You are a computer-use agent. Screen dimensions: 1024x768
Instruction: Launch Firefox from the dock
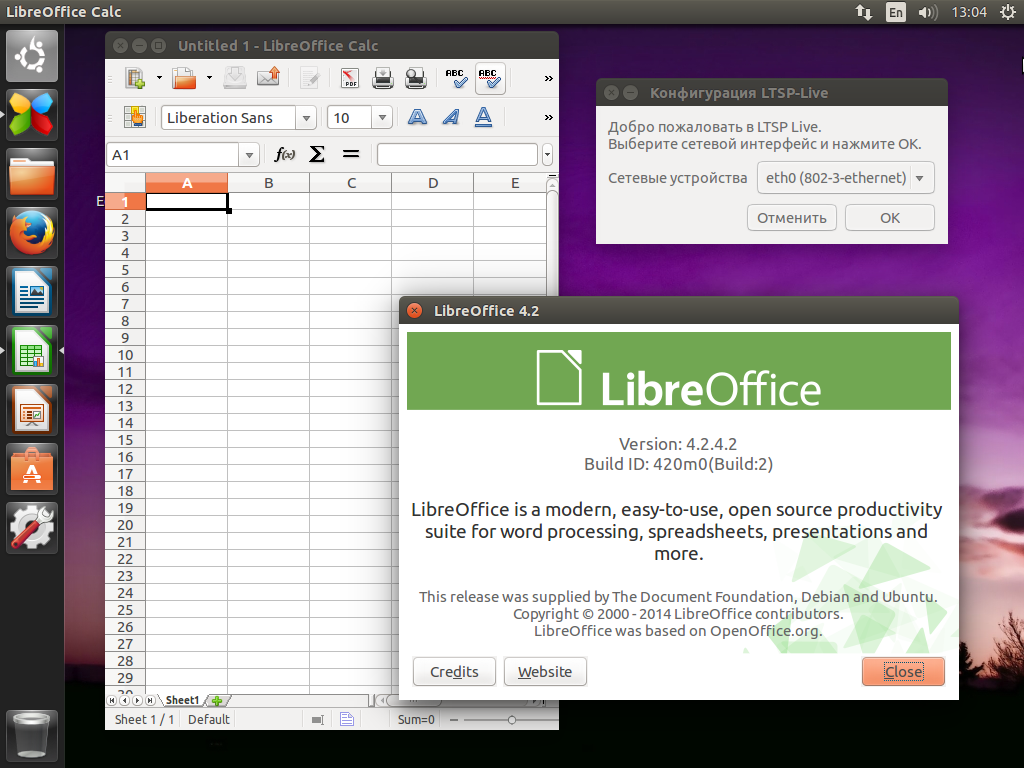tap(32, 232)
